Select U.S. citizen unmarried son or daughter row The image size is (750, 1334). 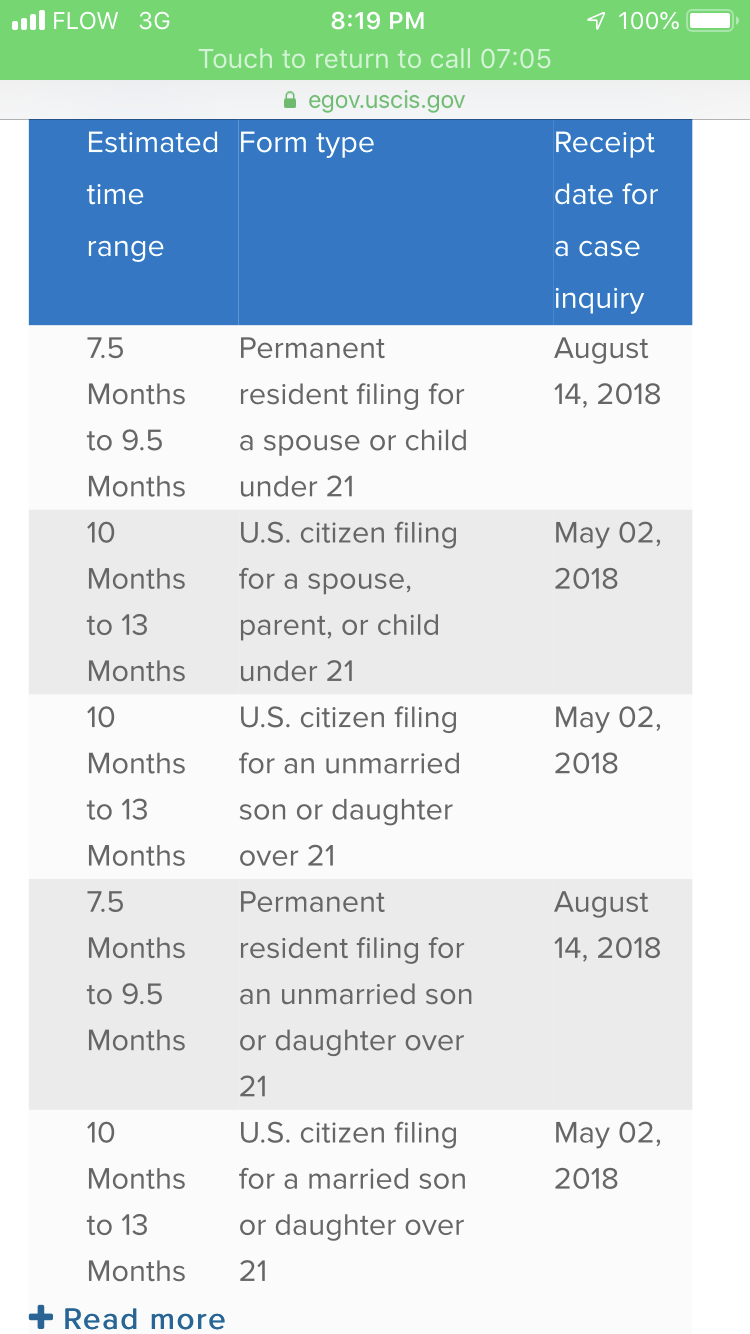coord(360,787)
